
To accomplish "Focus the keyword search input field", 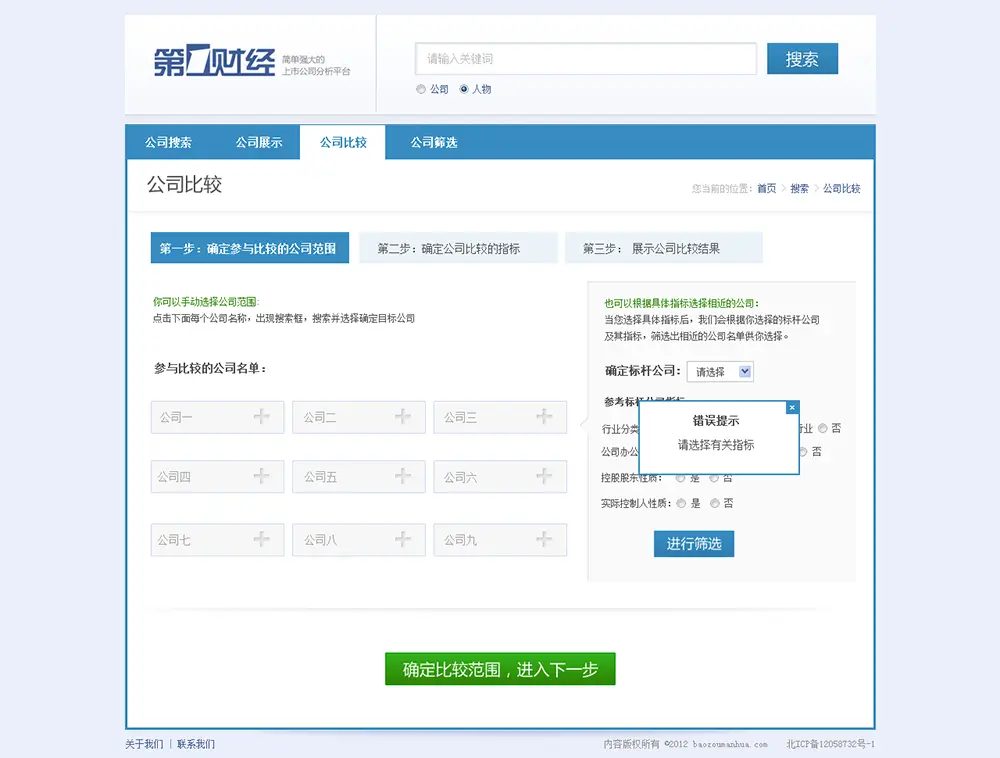I will pos(586,59).
